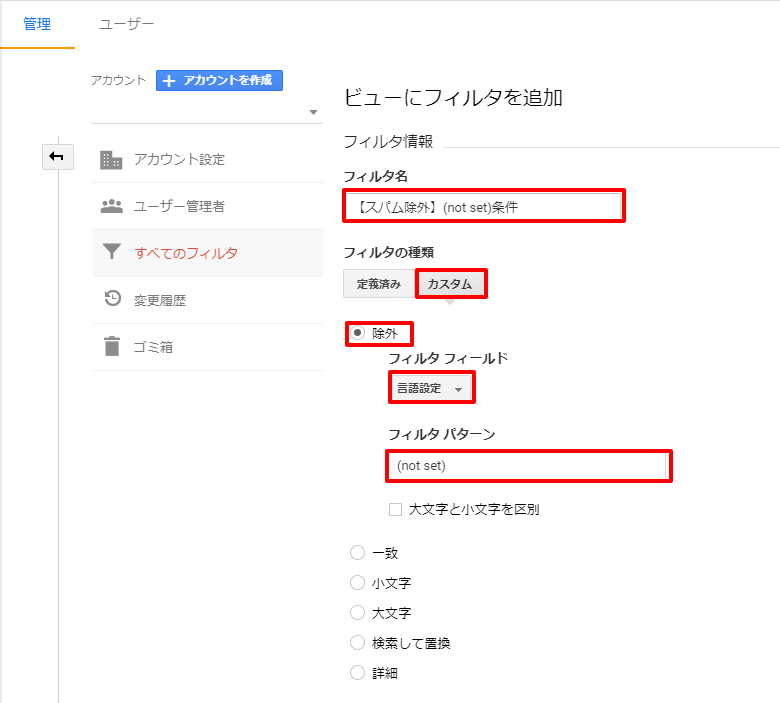Expand the account selector dropdown arrow
This screenshot has width=780, height=703.
point(313,112)
